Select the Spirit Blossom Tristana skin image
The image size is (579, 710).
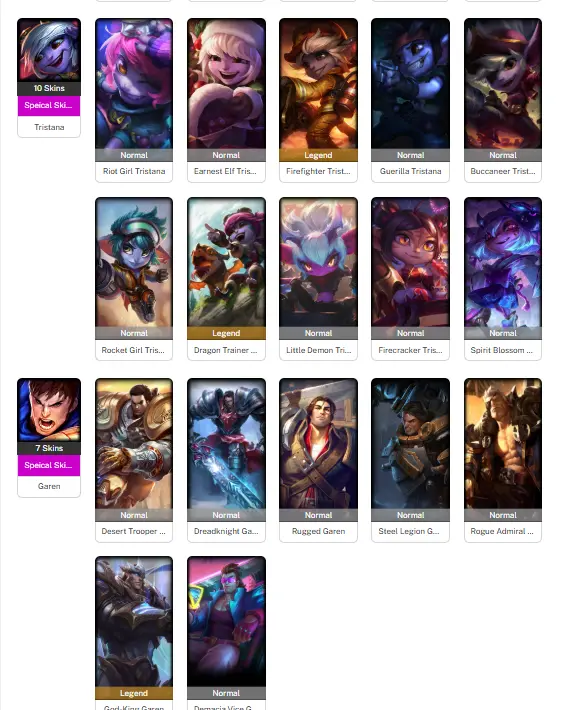[x=503, y=262]
